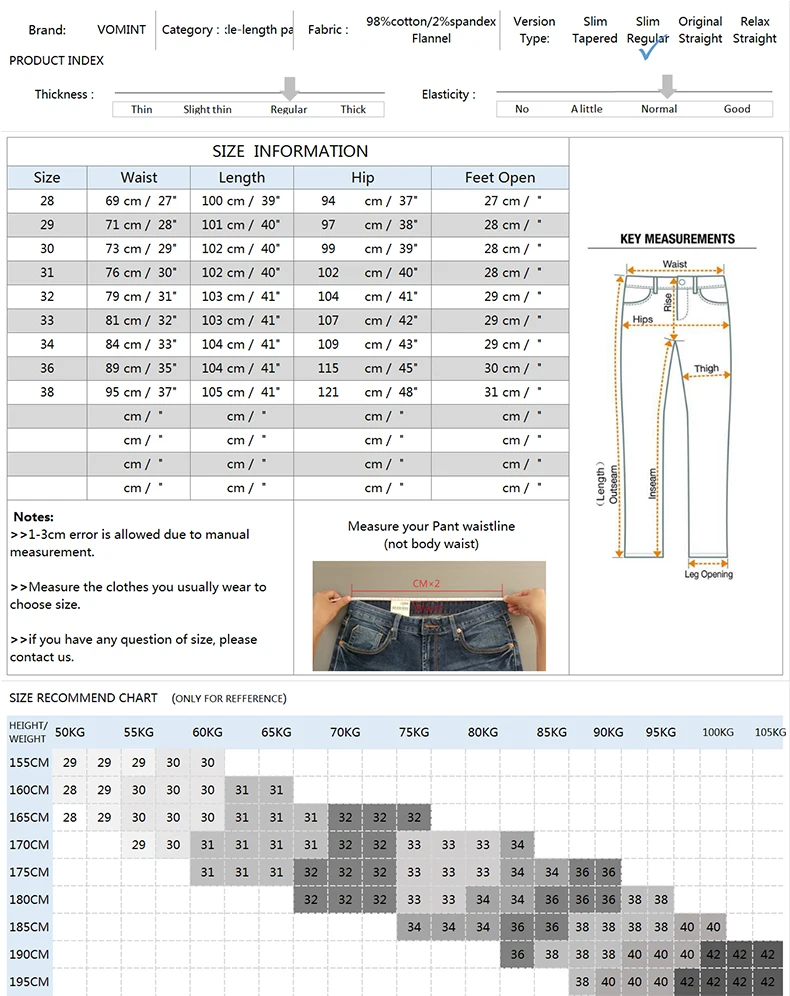Click the Thigh arrow on pants diagram
Viewport: 790px width, 996px height.
click(706, 376)
